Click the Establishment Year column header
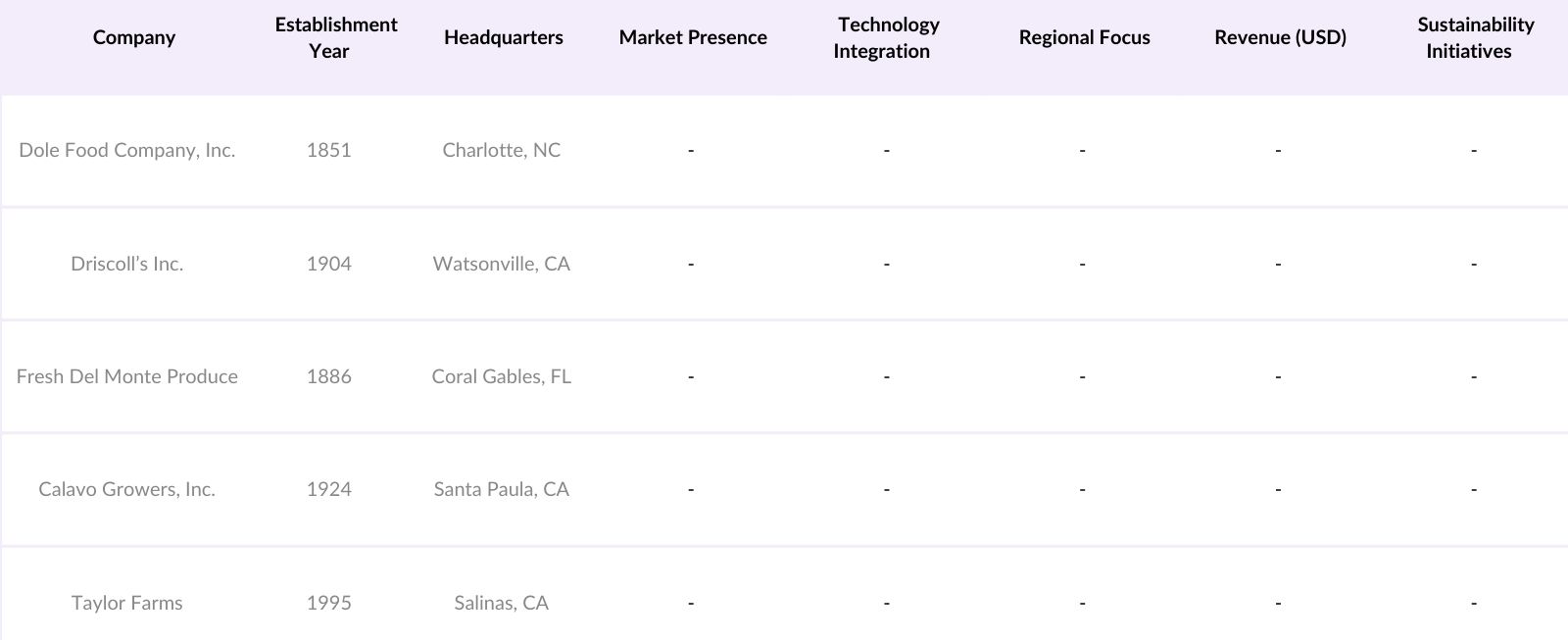This screenshot has height=640, width=1568. [x=335, y=38]
